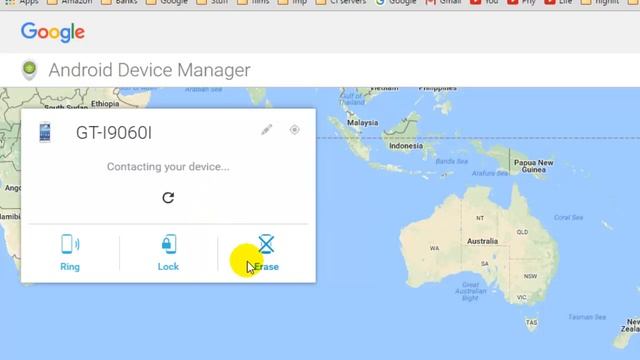Lock the device using Lock button
Viewport: 640px width, 360px height.
click(168, 253)
